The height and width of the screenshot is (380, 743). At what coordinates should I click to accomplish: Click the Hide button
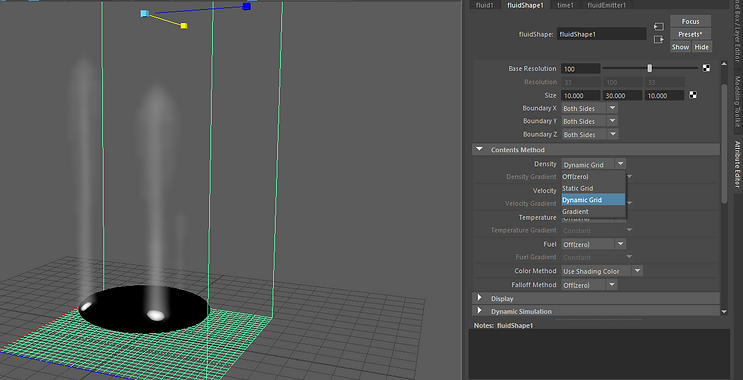701,47
